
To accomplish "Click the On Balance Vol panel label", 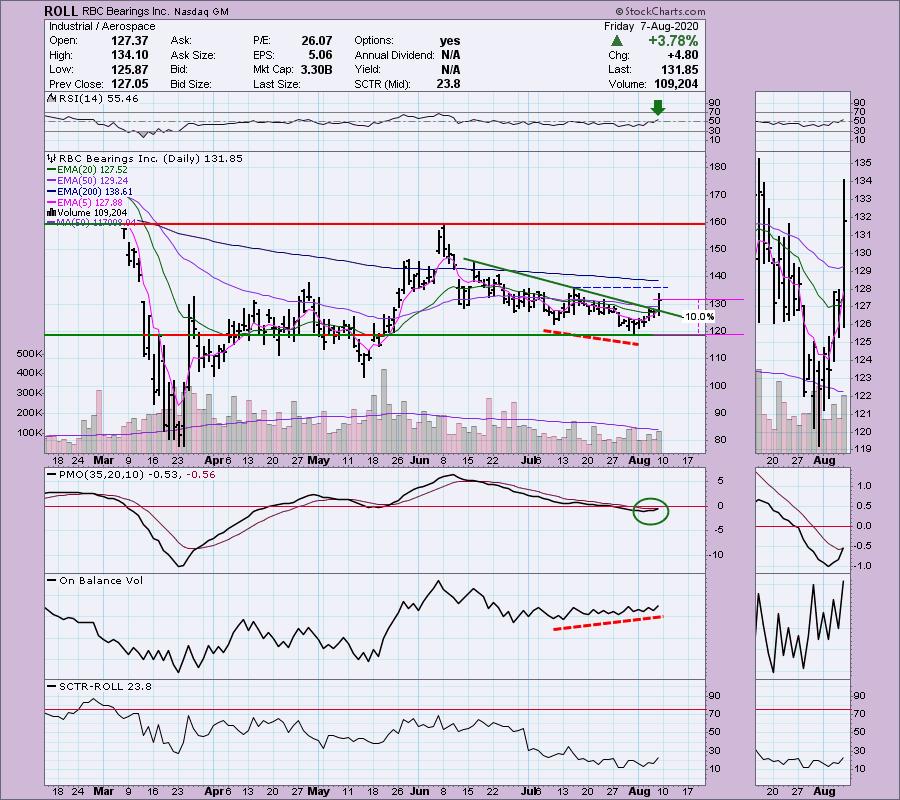I will (86, 579).
